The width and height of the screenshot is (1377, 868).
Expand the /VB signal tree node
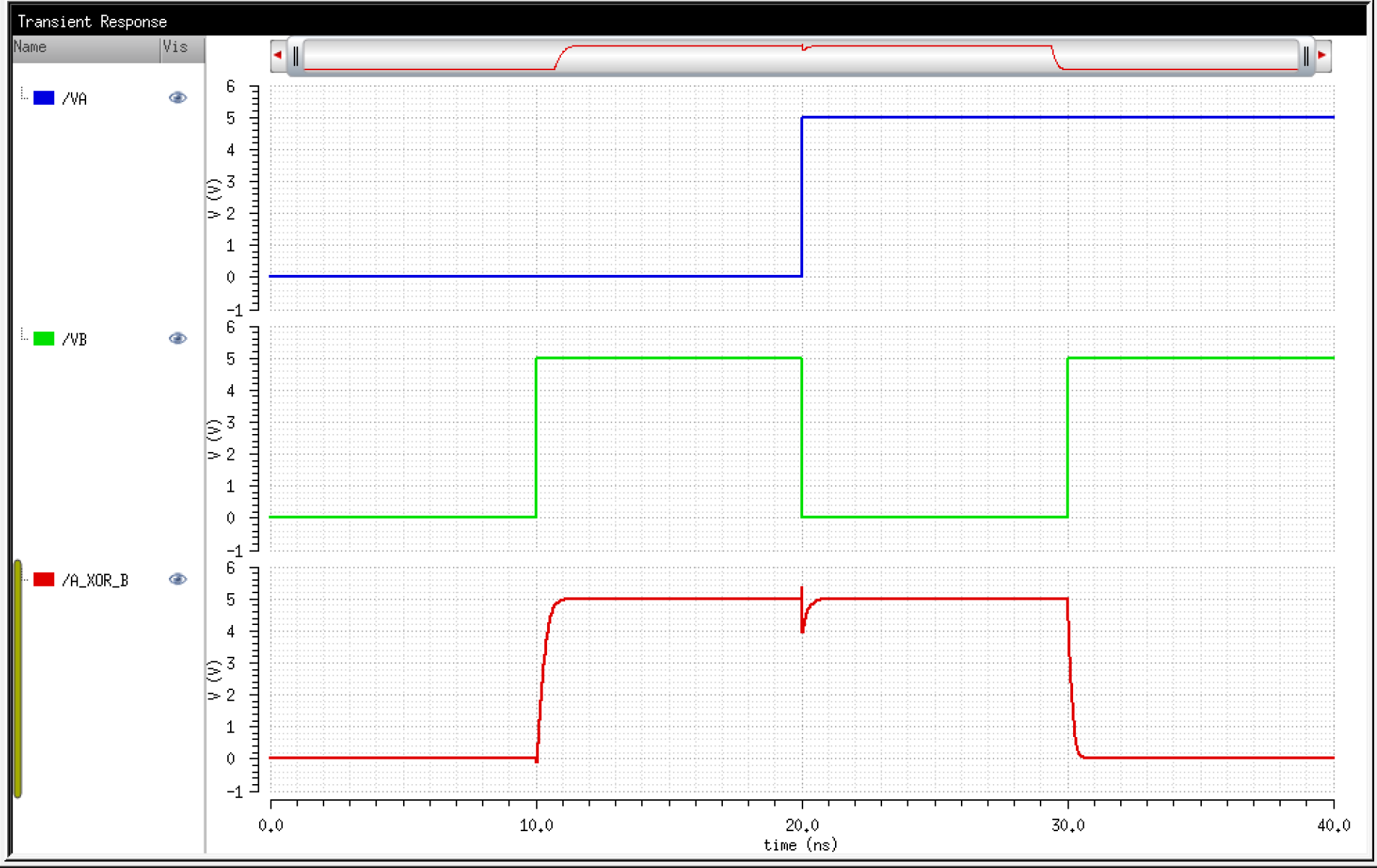click(x=24, y=335)
